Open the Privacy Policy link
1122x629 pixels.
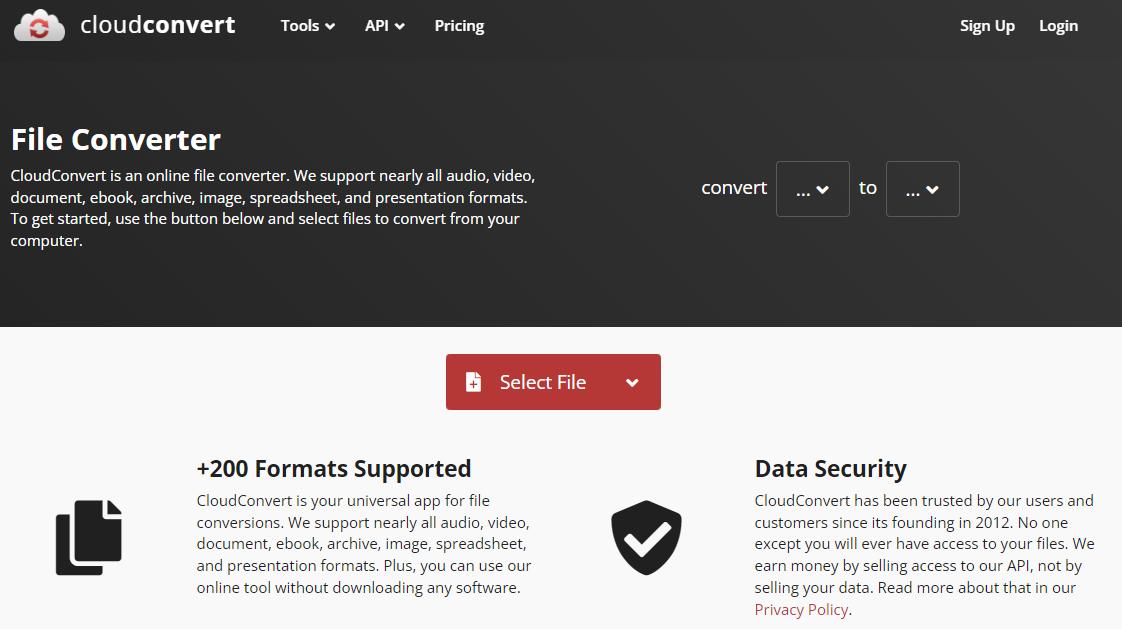pyautogui.click(x=801, y=610)
